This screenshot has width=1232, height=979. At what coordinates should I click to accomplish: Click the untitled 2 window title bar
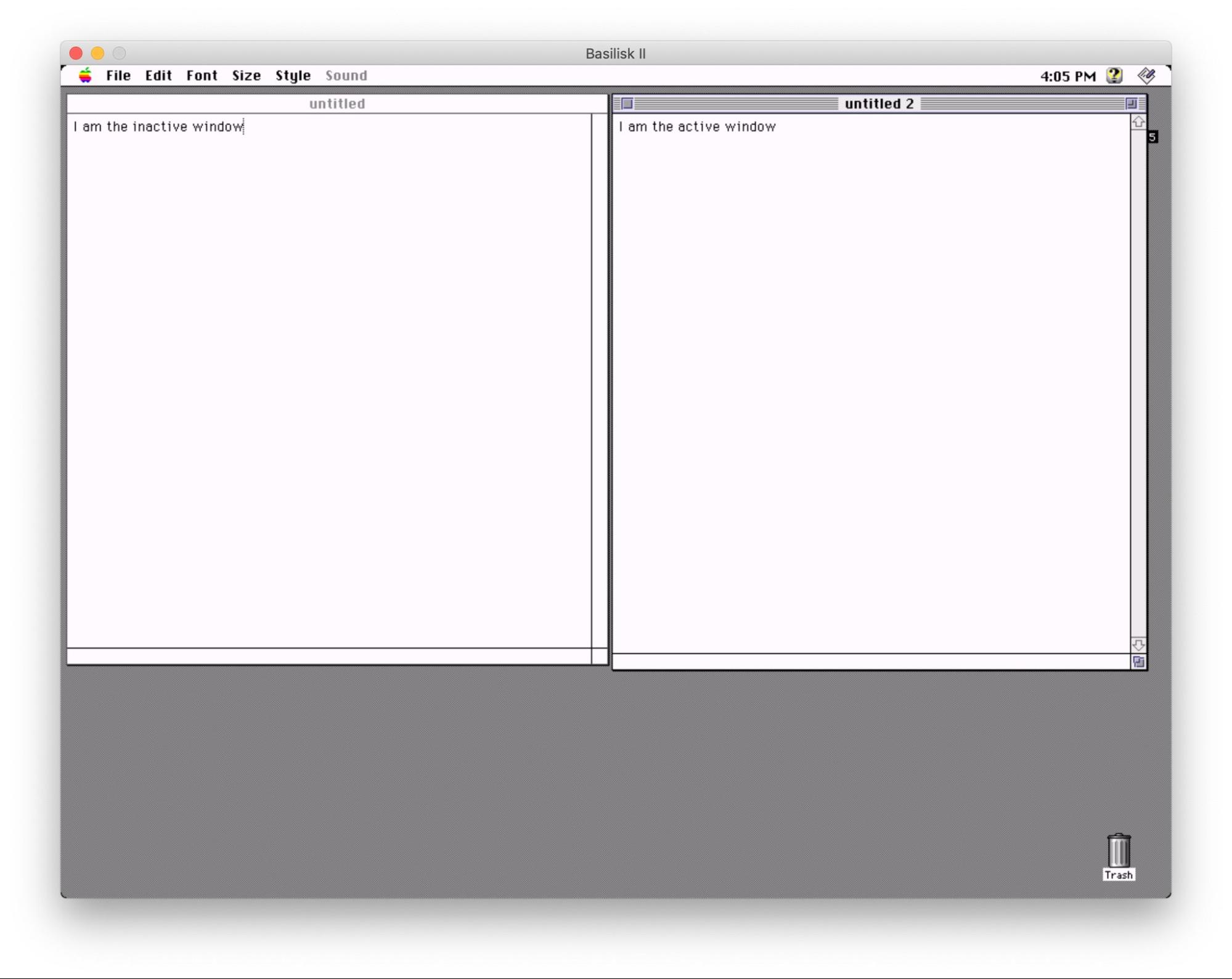click(877, 103)
